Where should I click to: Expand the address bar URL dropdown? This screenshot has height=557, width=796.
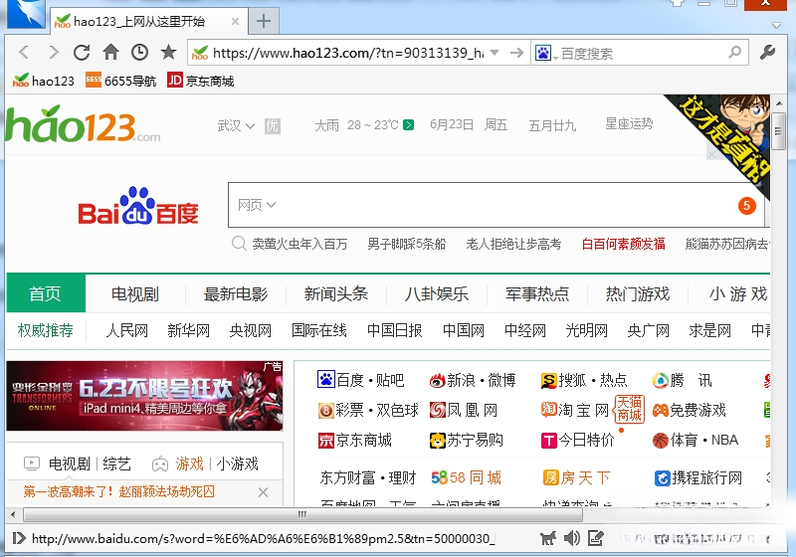pyautogui.click(x=494, y=52)
